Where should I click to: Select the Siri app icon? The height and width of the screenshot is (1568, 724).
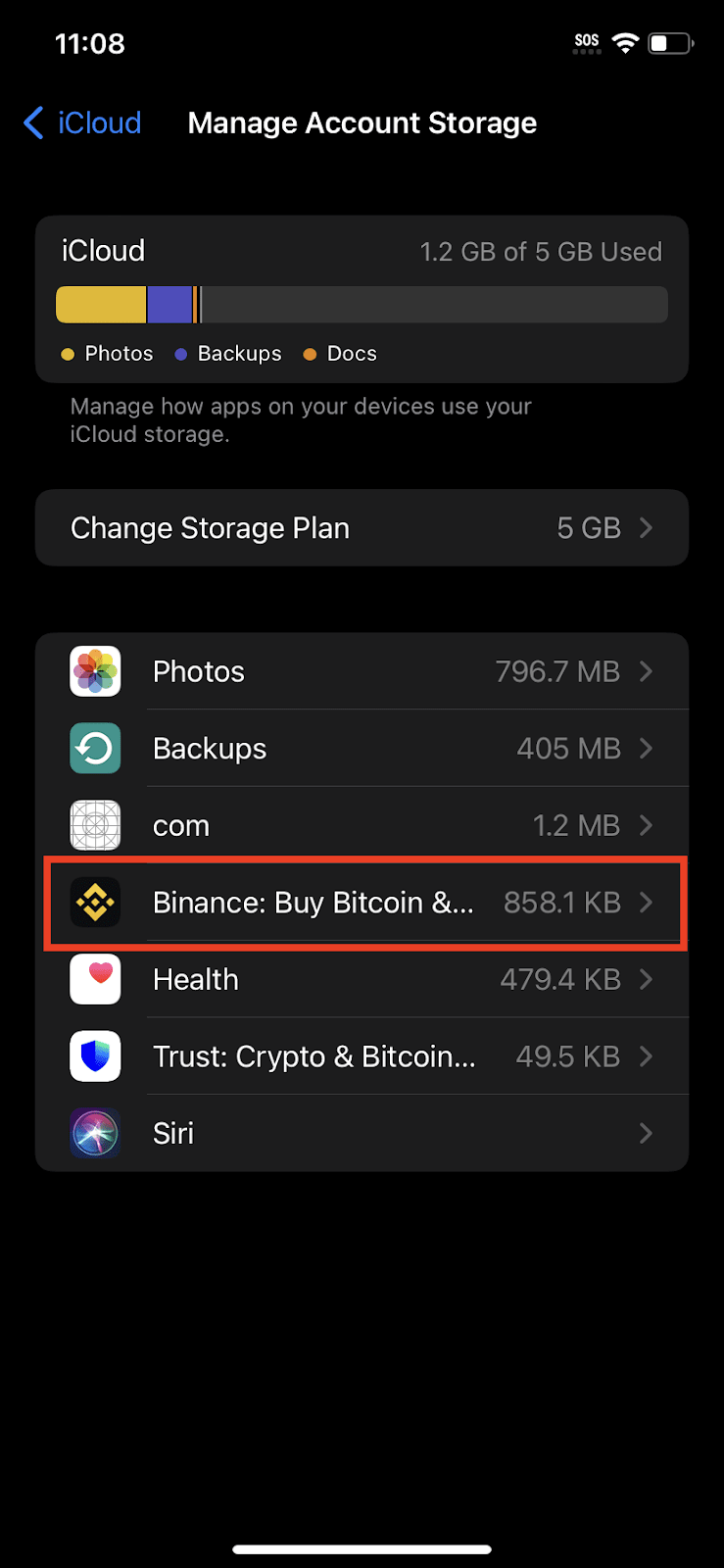[95, 1133]
